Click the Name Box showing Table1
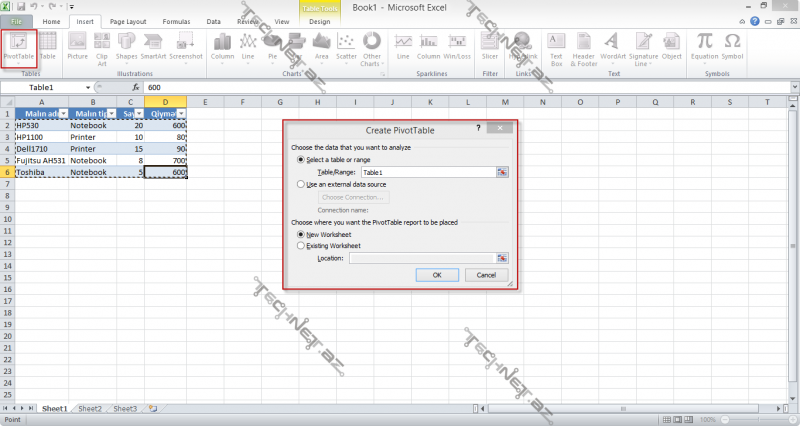800x426 pixels. 42,87
